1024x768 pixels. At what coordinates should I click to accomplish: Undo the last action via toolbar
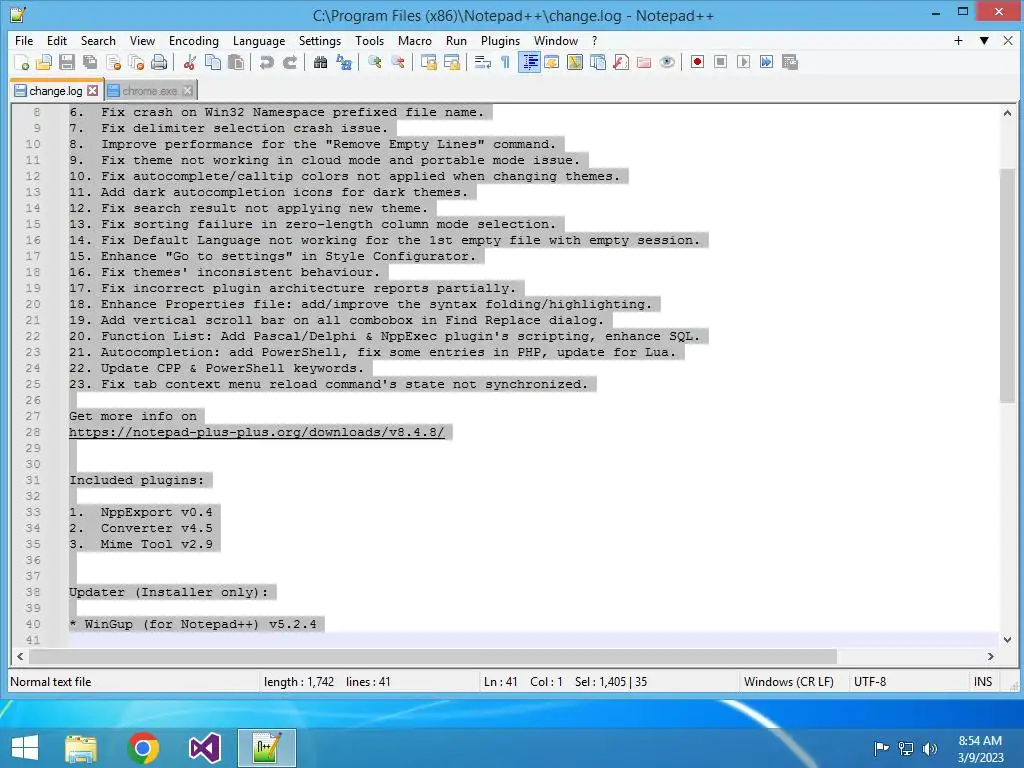pos(266,62)
